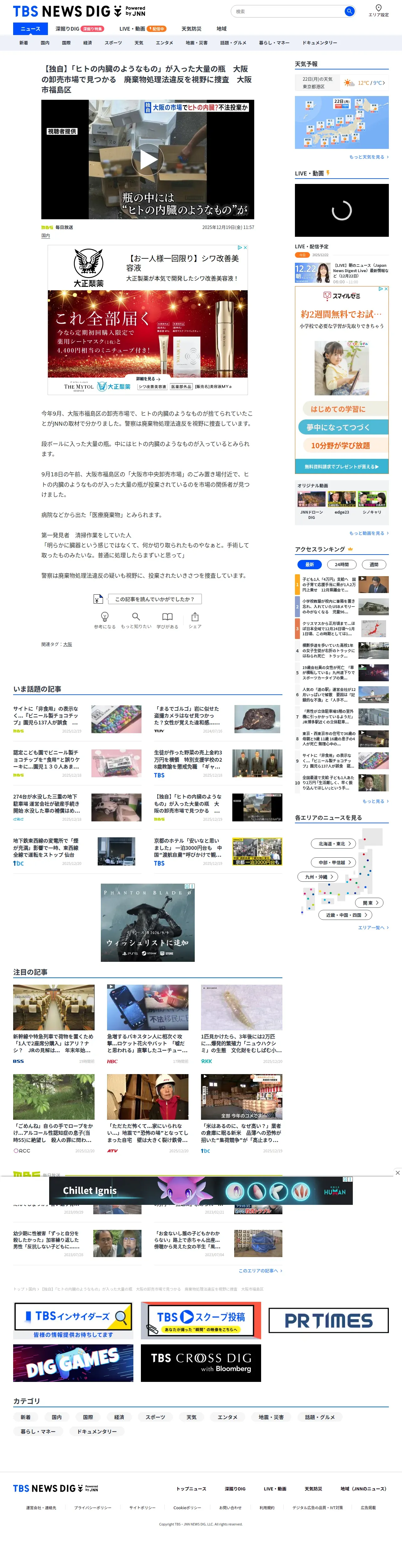Click TBSインサイダーズ banner
Image resolution: width=402 pixels, height=1568 pixels.
click(x=73, y=1320)
